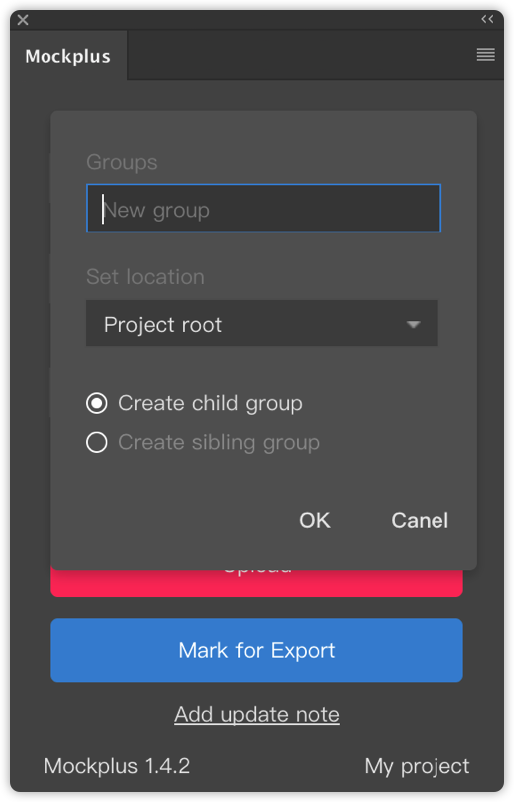Confirm group creation with OK
514x802 pixels.
(x=315, y=521)
